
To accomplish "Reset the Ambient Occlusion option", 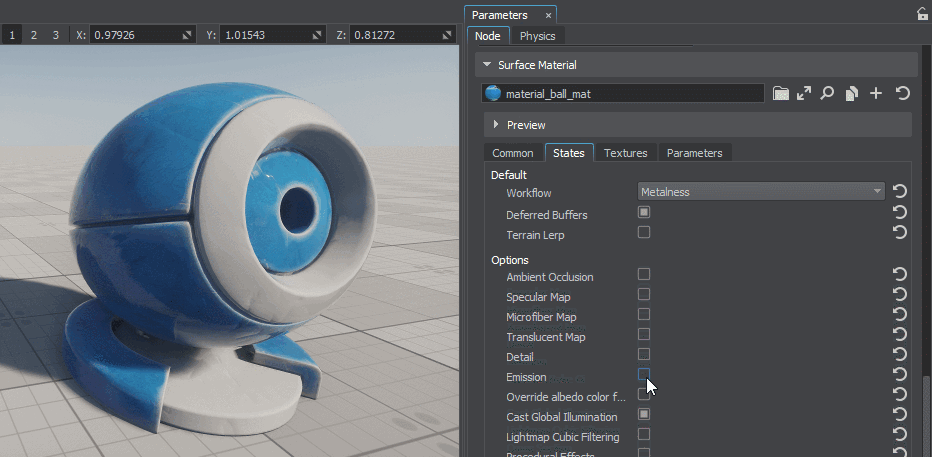I will click(900, 275).
